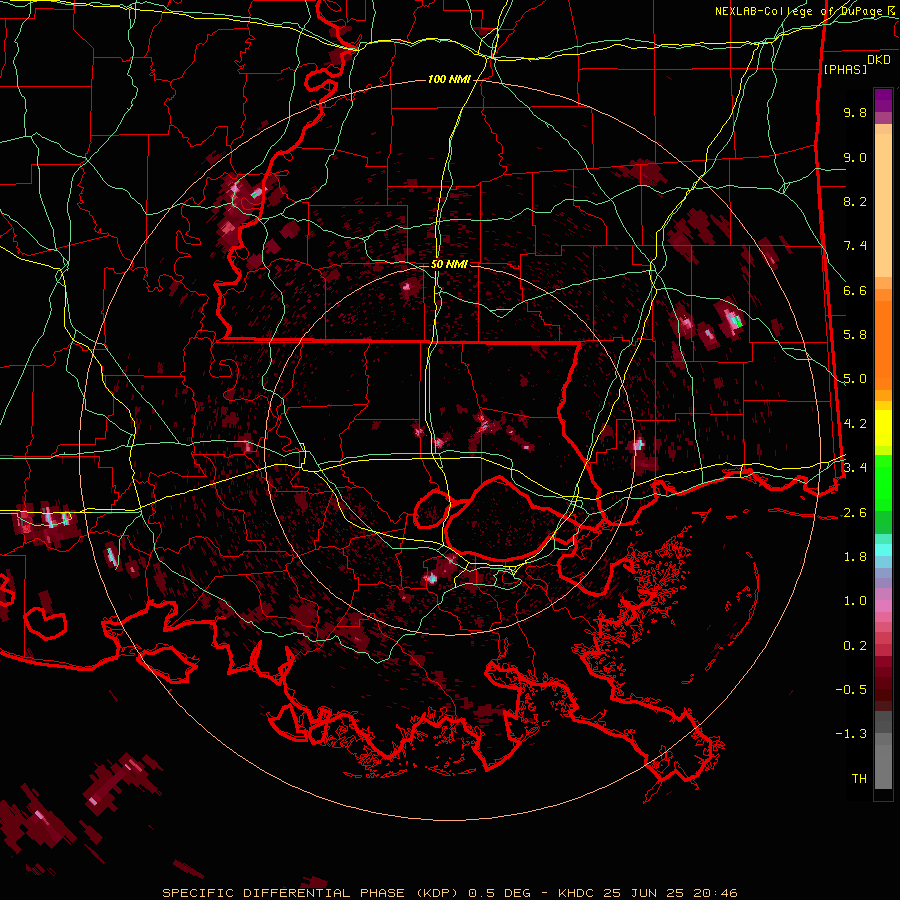Select the 7.4 scale value
This screenshot has height=900, width=900.
click(x=855, y=246)
